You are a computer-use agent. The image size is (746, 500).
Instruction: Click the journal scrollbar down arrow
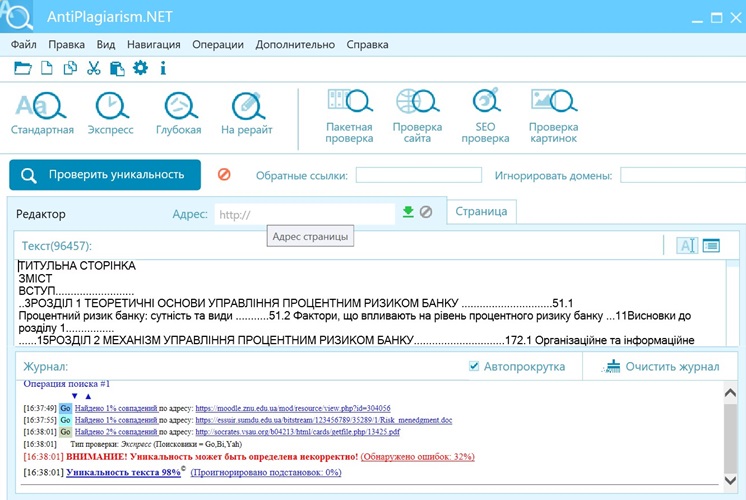(730, 480)
